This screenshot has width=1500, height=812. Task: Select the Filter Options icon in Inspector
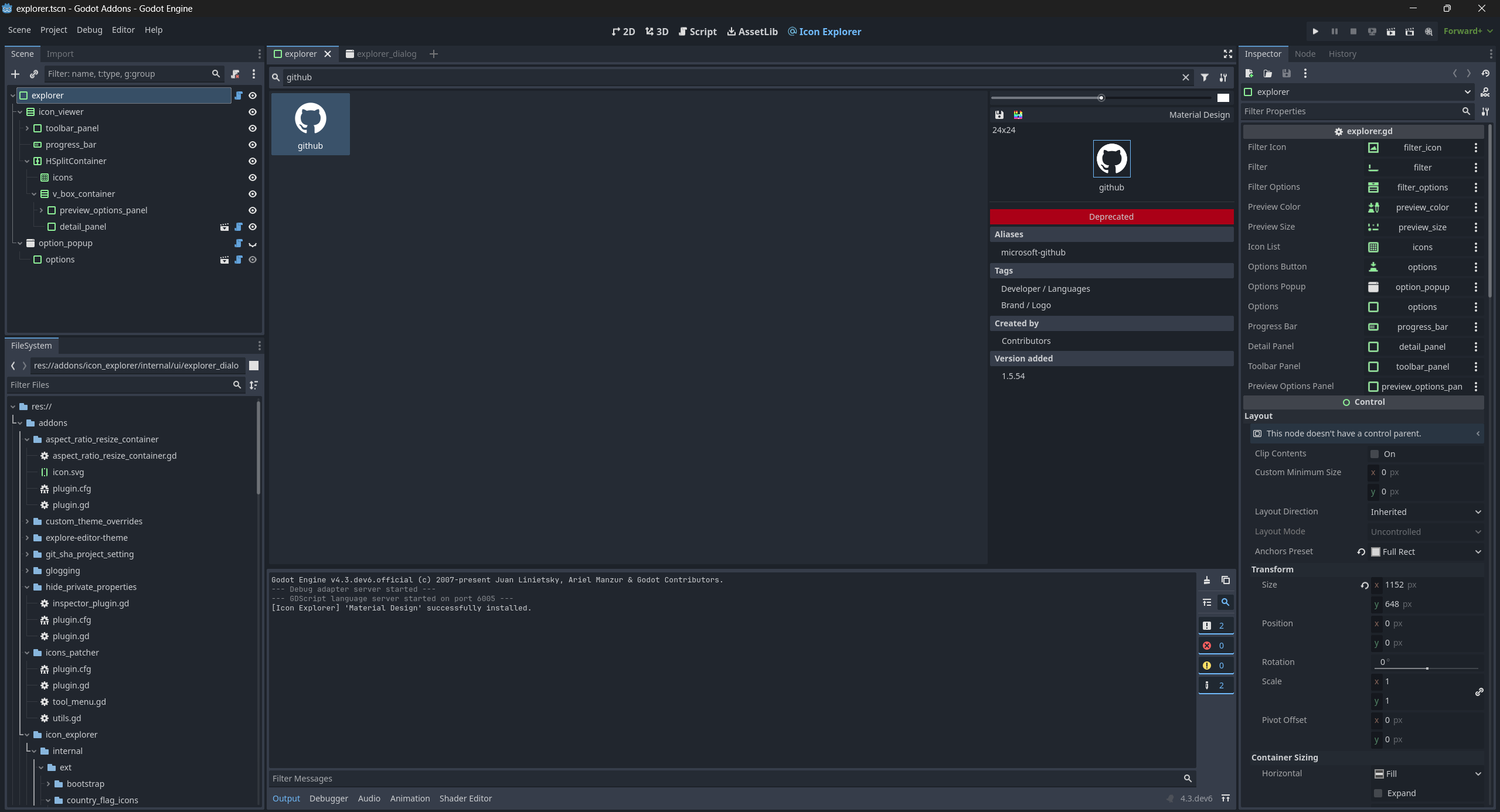[x=1372, y=187]
